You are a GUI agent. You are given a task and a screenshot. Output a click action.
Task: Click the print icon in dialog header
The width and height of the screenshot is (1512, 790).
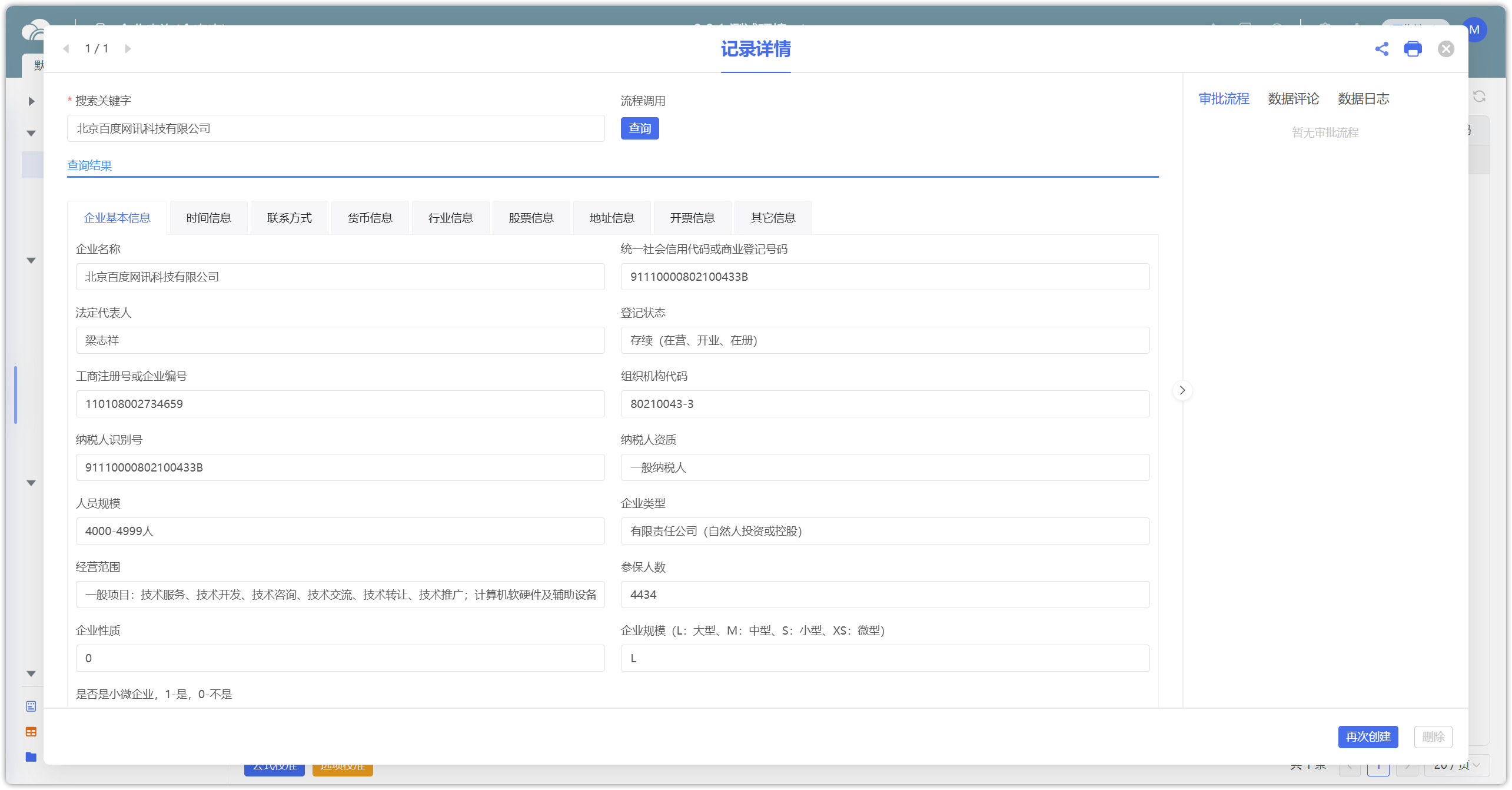click(x=1413, y=49)
